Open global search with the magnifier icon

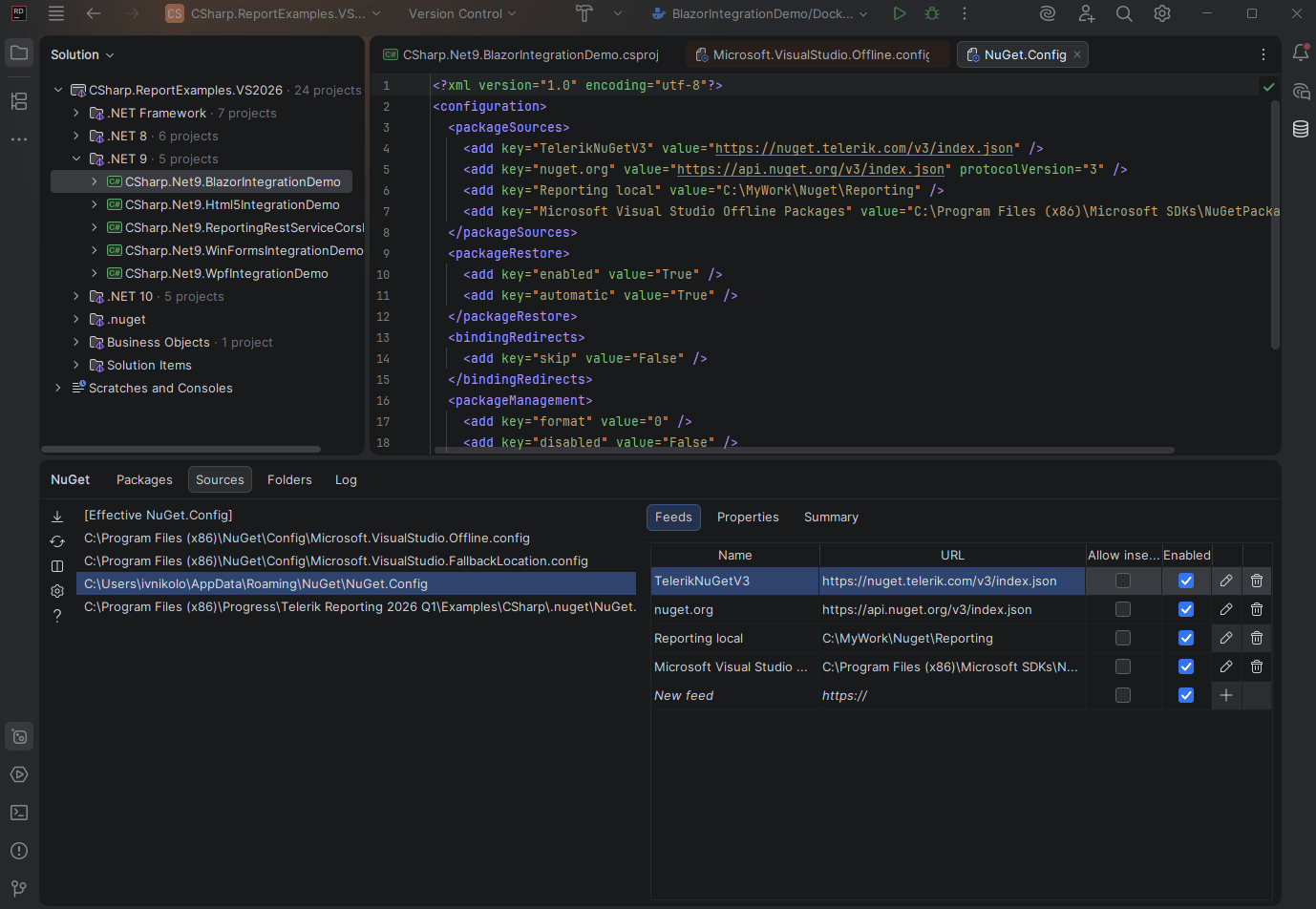click(x=1123, y=13)
